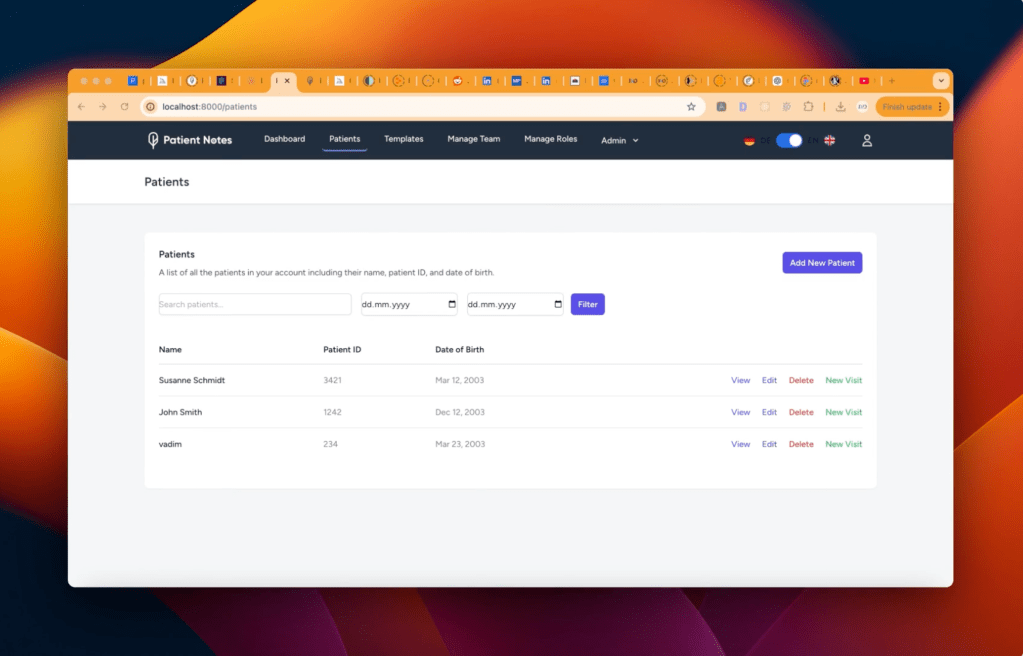
Task: Edit Susanne Schmidt's record
Action: 769,380
